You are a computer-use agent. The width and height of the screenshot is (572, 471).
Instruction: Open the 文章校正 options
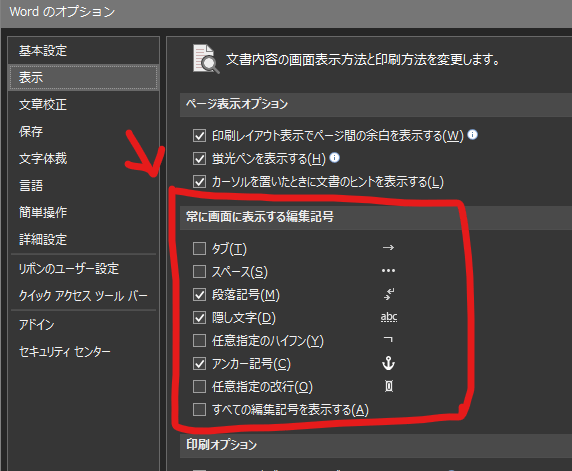click(x=83, y=105)
